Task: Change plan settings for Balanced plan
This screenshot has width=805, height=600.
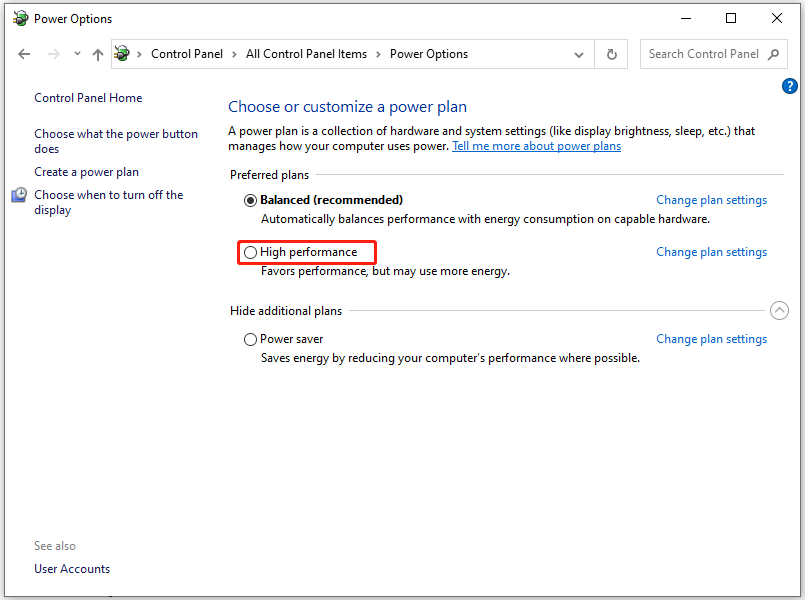Action: point(712,200)
